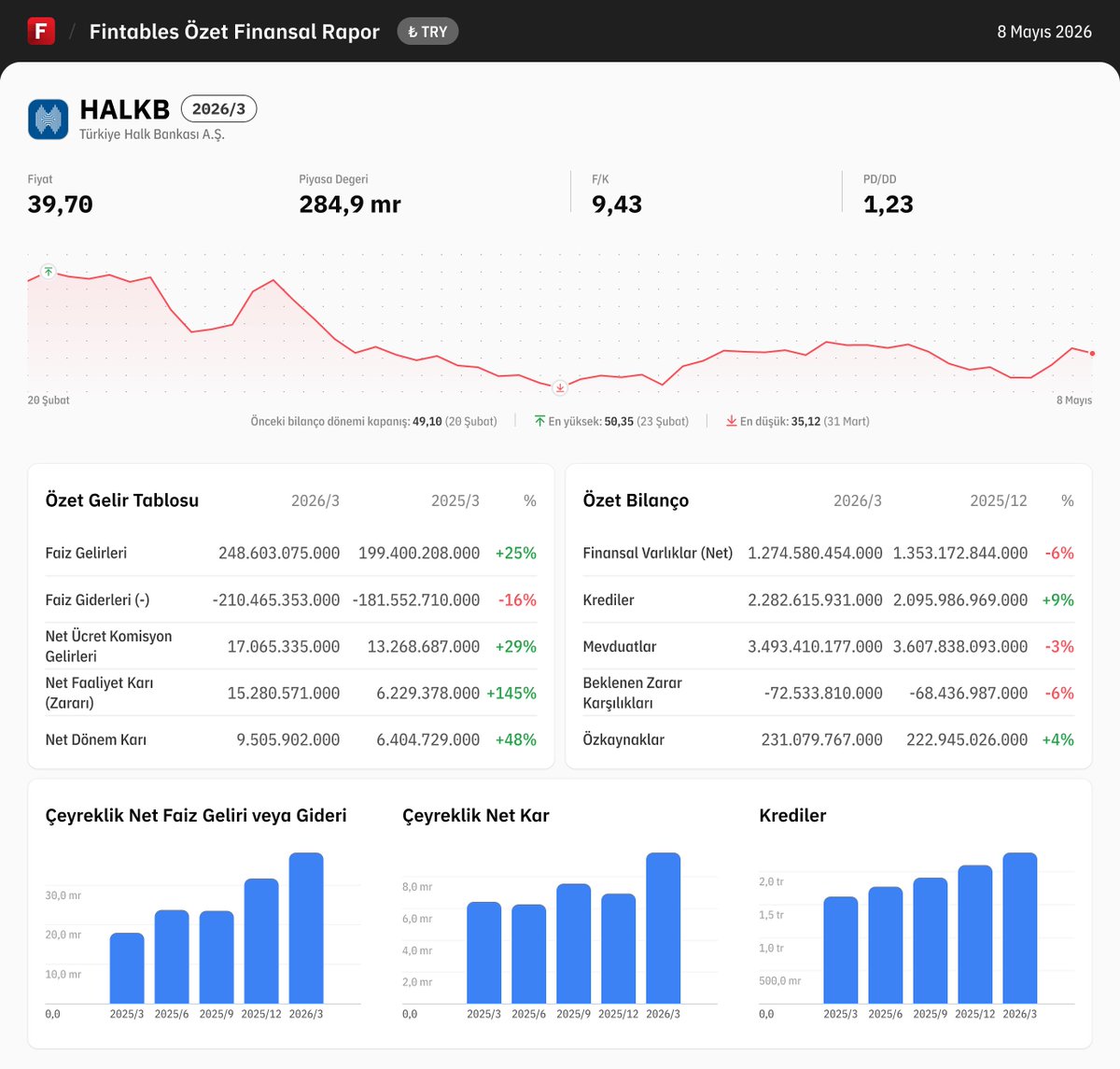Click Net Ücret Komisyon Gelirleri label
This screenshot has height=1069, width=1120.
[x=109, y=646]
